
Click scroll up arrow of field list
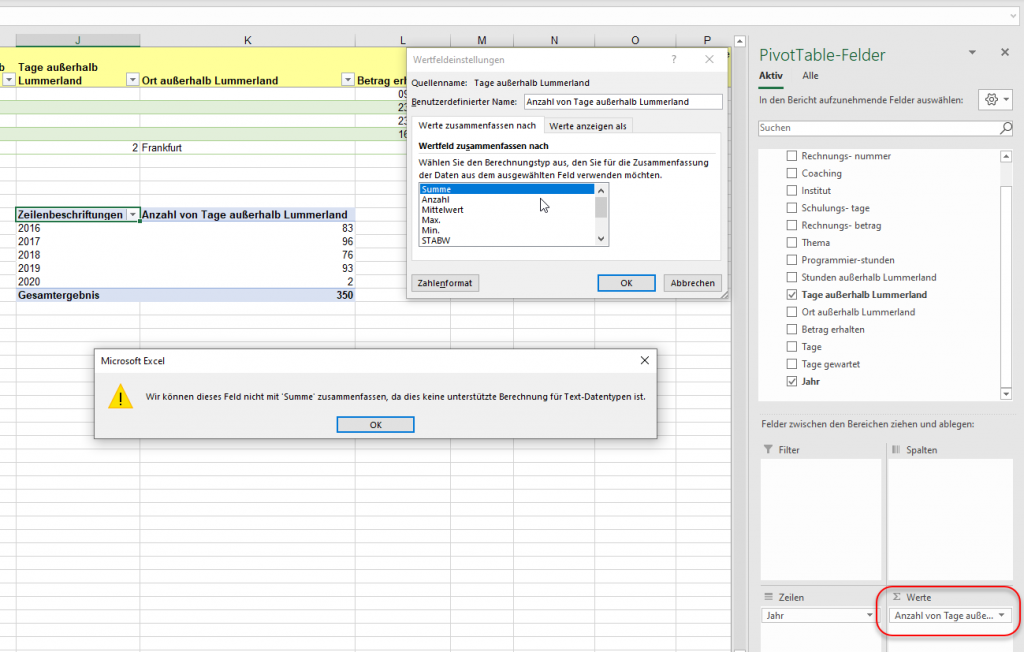[x=1006, y=156]
